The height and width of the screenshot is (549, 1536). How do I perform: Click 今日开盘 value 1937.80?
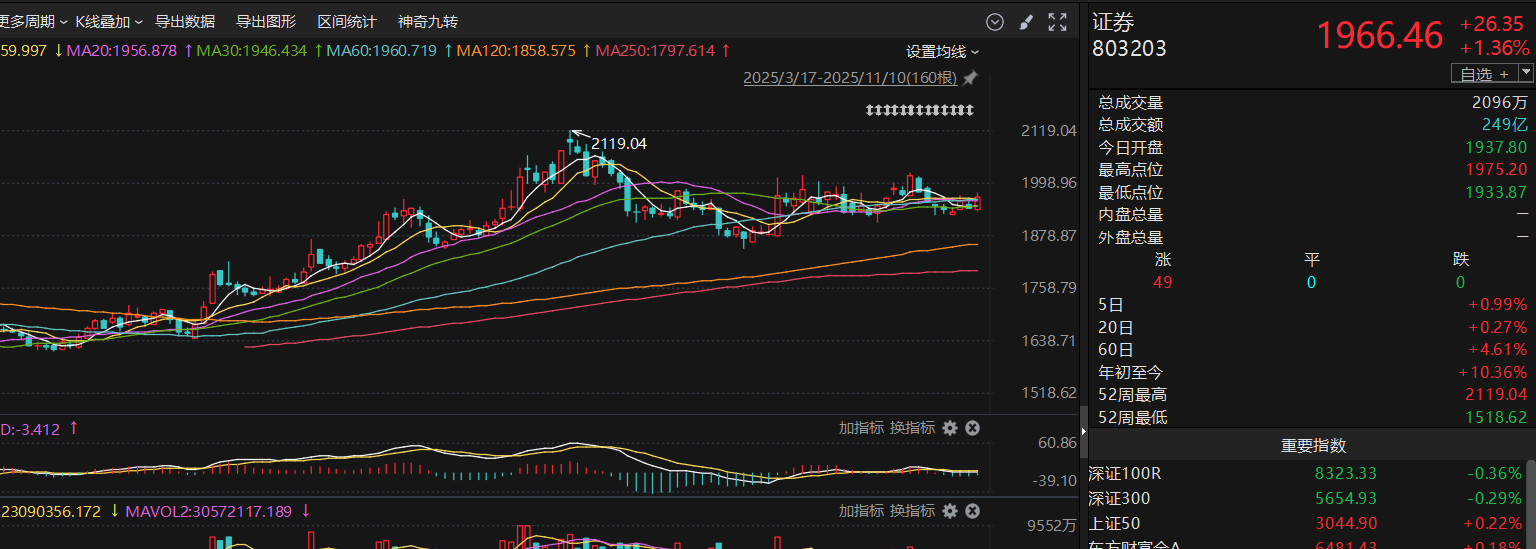[1498, 147]
